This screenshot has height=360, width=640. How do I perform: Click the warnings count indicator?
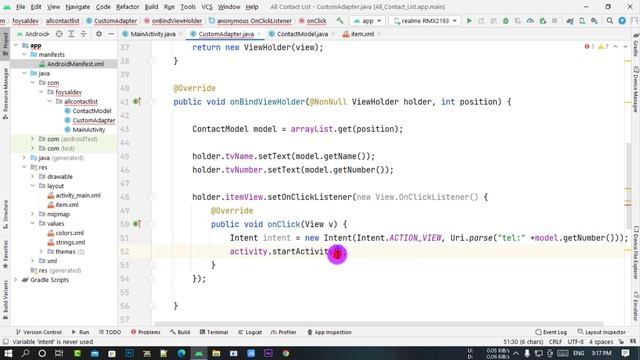(603, 47)
